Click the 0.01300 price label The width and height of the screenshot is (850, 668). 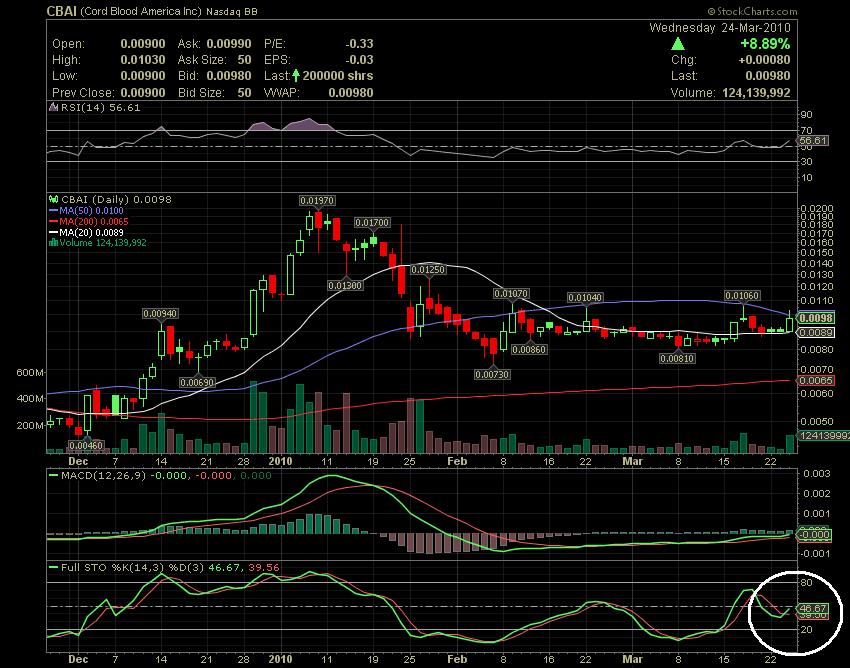coord(345,285)
